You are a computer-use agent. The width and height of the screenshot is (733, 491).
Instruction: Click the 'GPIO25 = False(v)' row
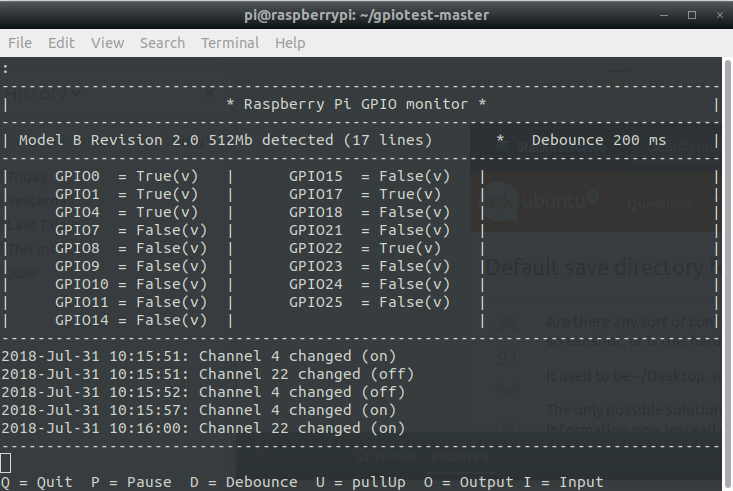[369, 302]
